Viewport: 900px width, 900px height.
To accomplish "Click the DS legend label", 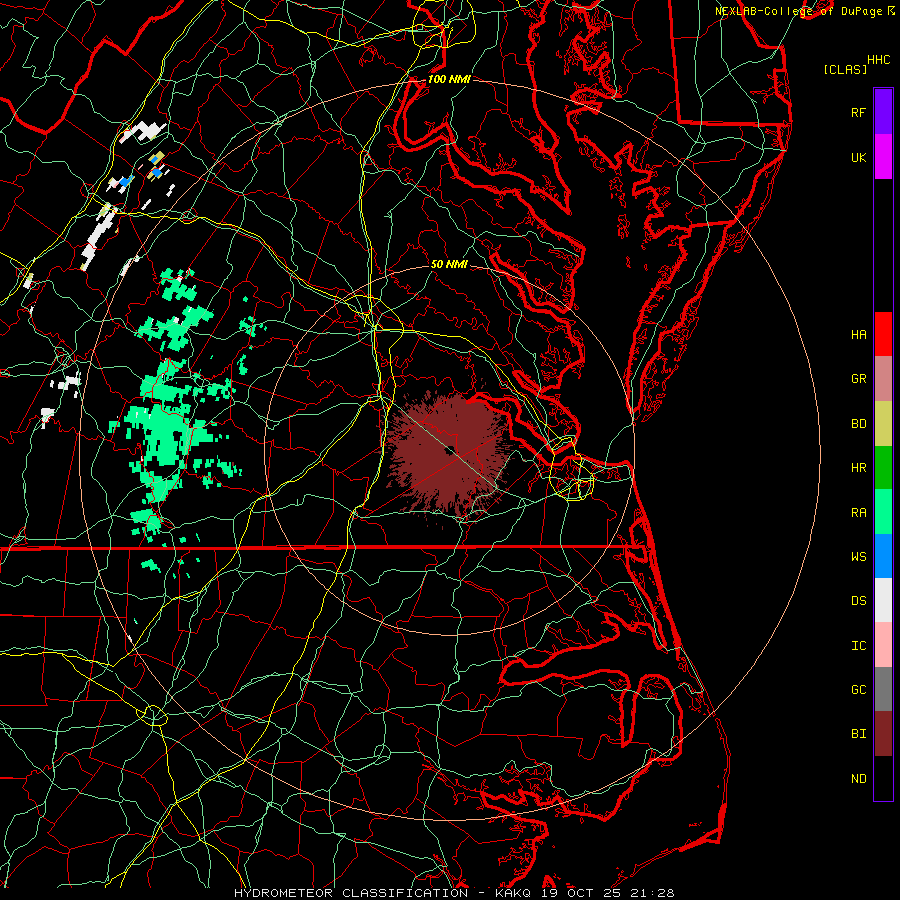I will (858, 600).
